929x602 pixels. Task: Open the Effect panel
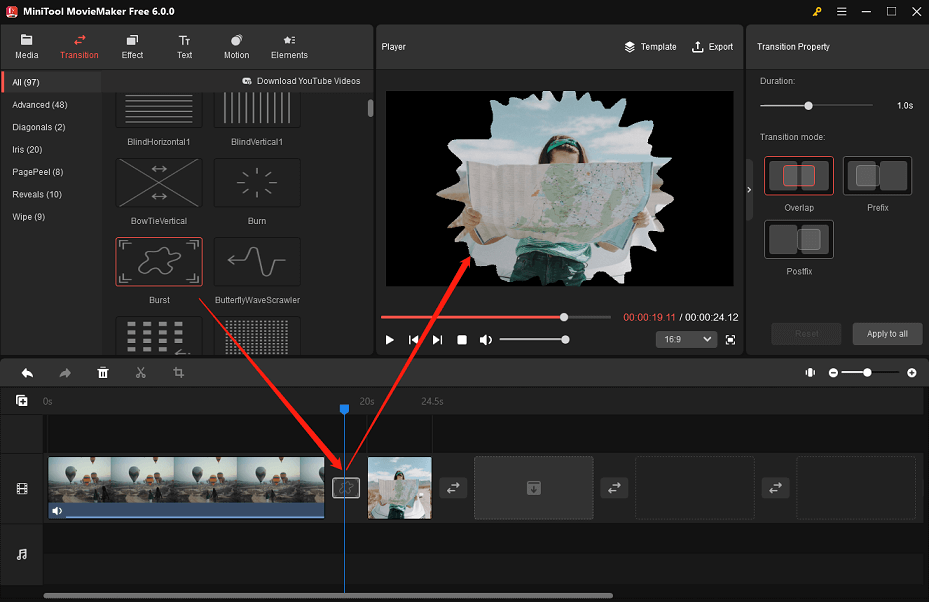[132, 46]
